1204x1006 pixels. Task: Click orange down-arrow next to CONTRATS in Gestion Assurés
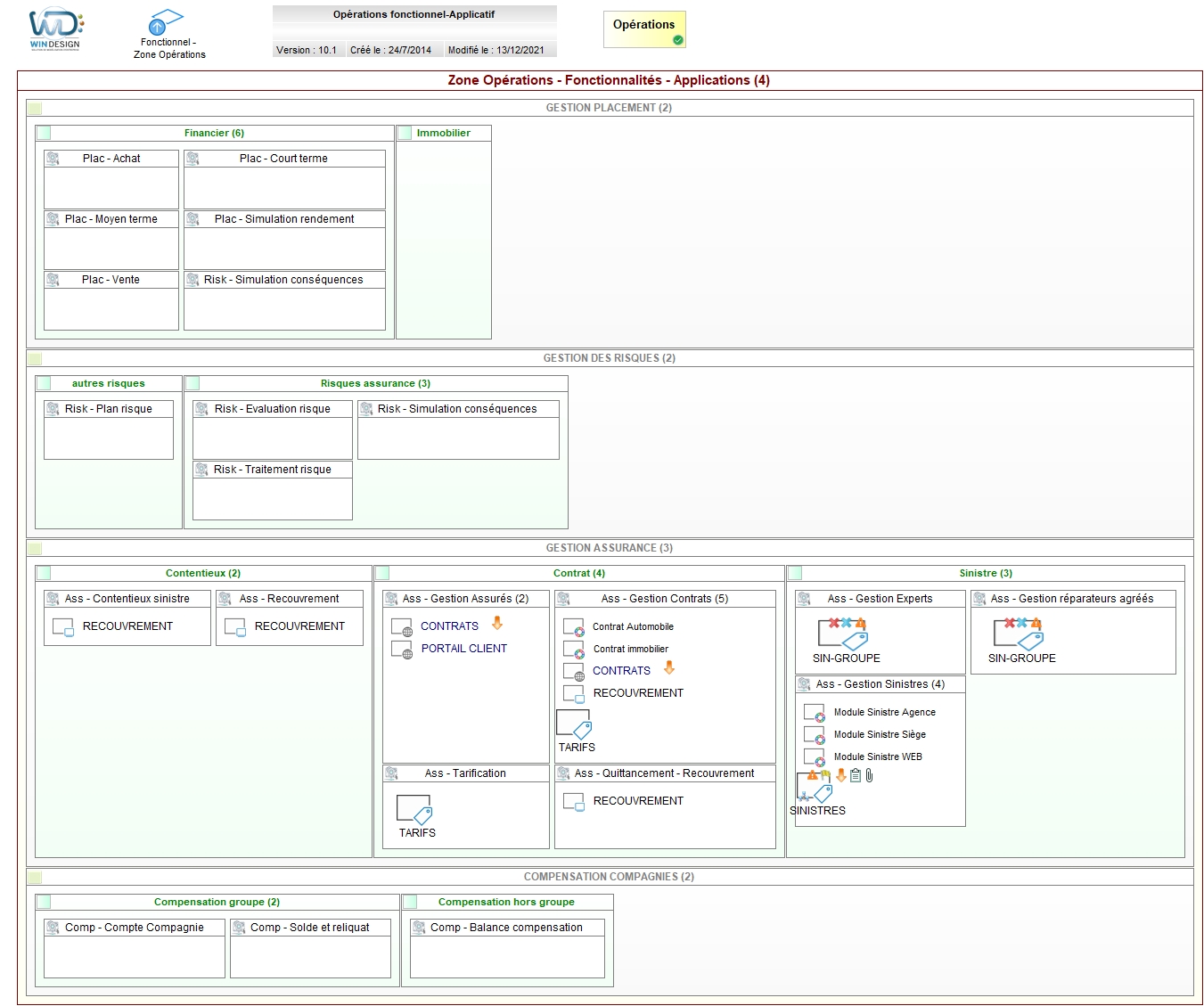497,624
